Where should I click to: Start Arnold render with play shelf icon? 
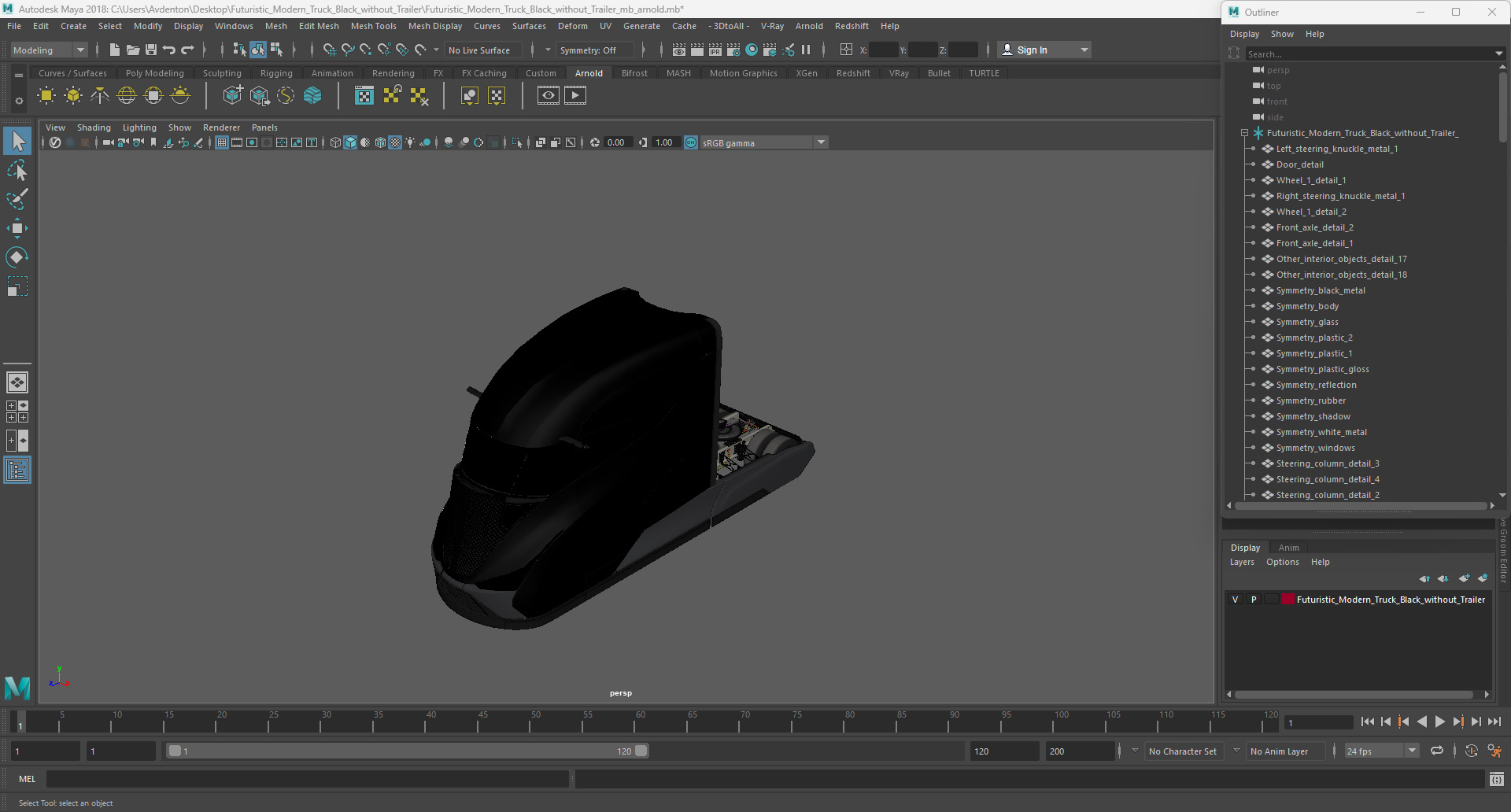pos(575,96)
